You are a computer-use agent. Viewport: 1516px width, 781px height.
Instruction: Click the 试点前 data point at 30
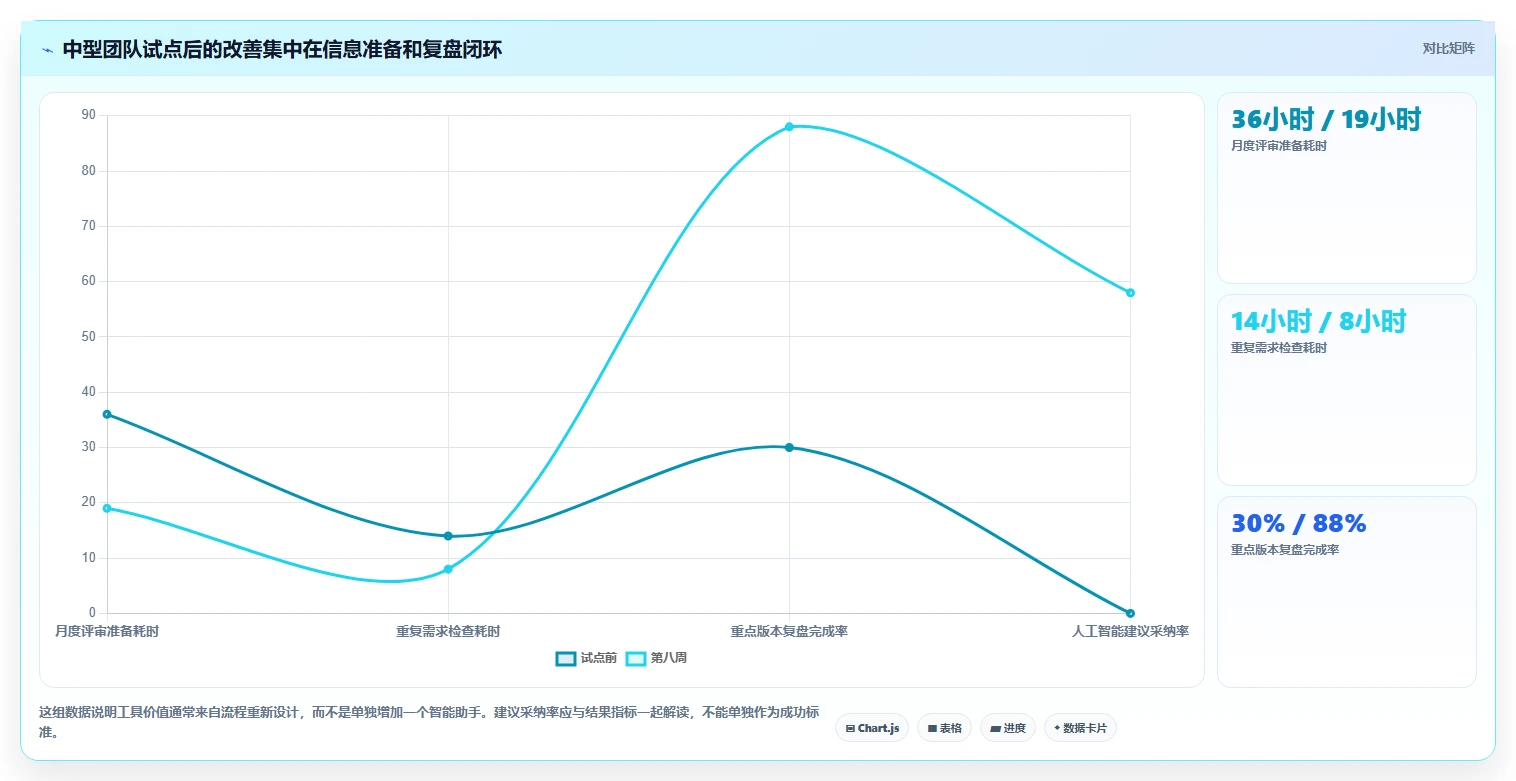789,447
